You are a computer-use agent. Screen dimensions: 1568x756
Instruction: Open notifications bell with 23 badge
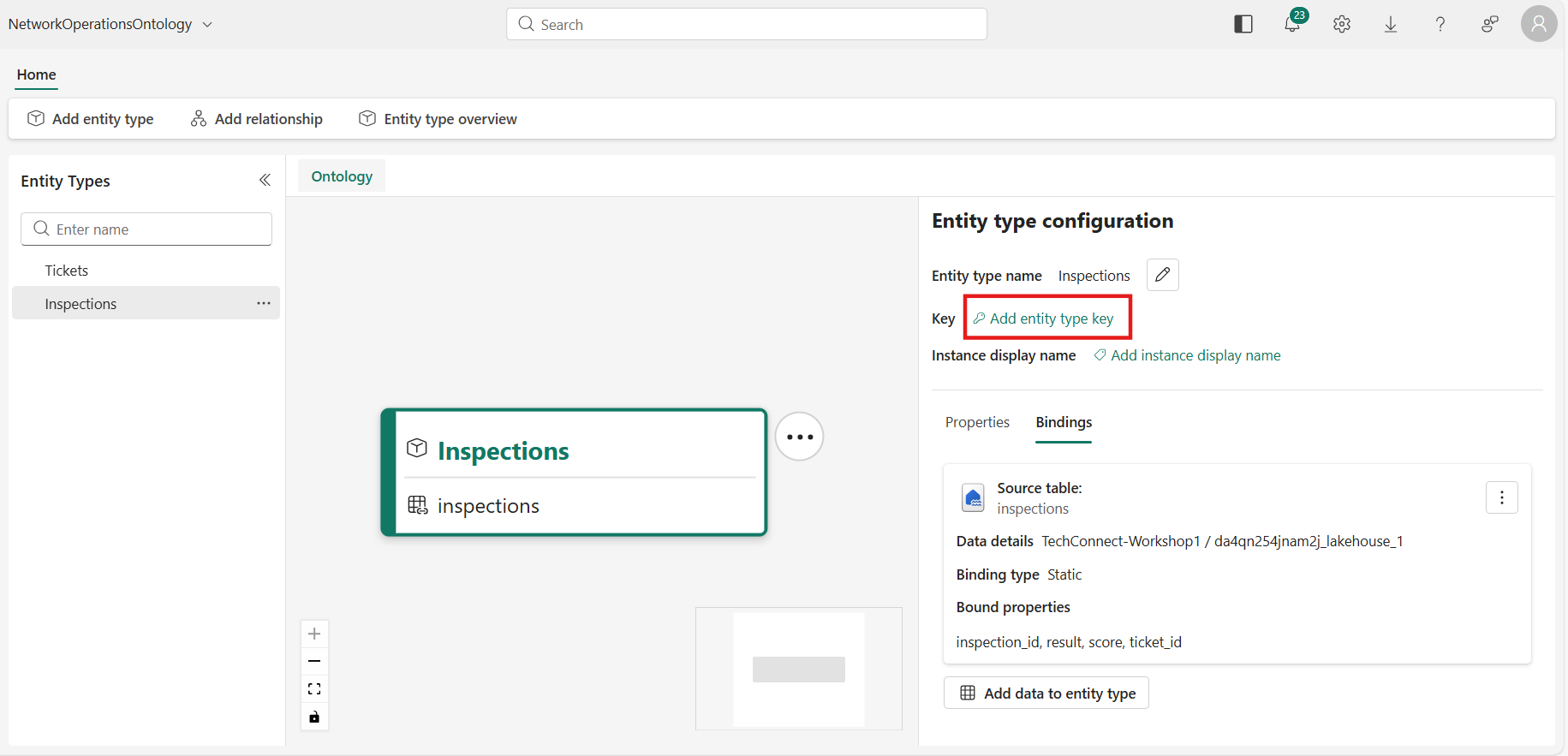coord(1294,22)
